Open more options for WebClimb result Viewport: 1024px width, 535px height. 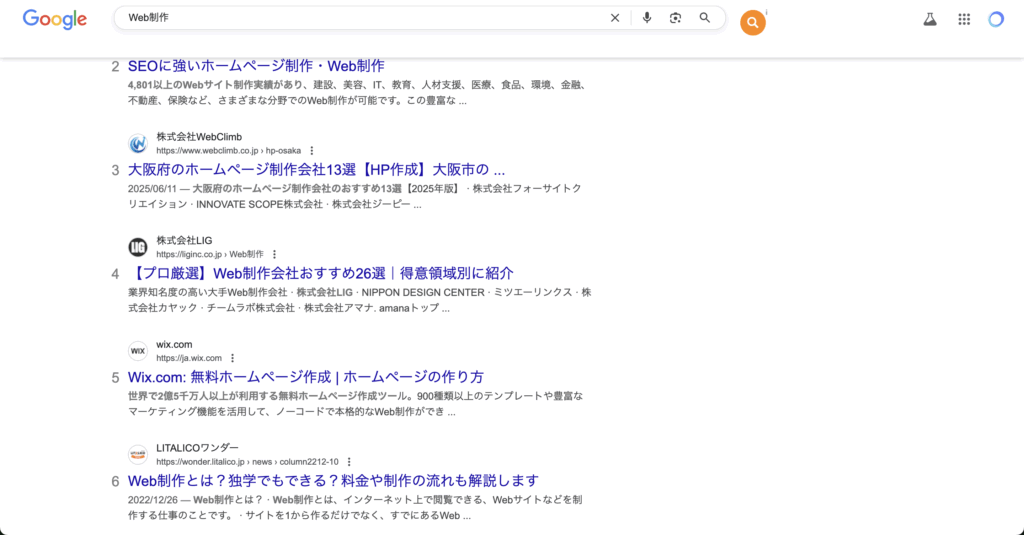[312, 151]
